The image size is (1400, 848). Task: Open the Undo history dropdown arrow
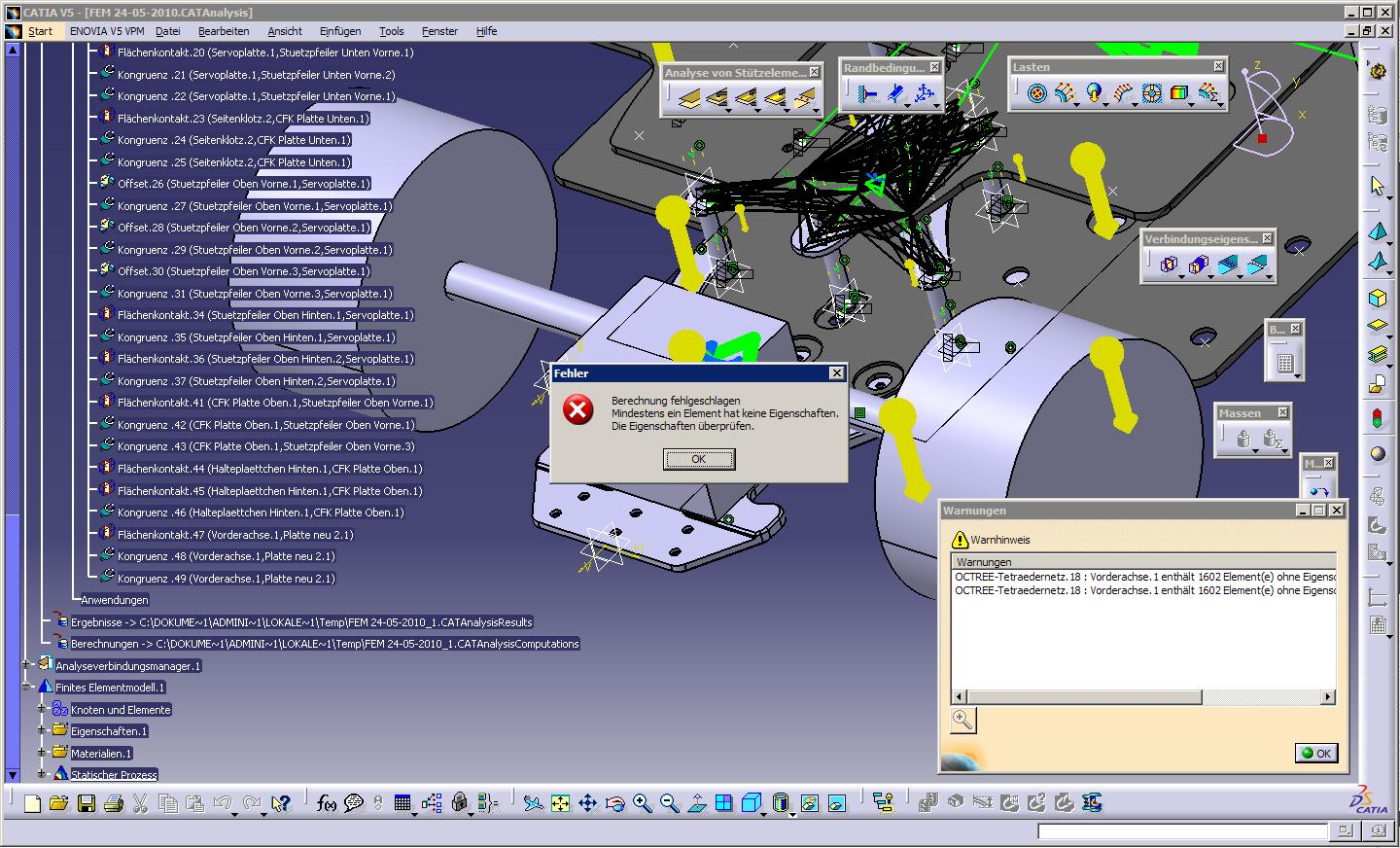click(236, 814)
